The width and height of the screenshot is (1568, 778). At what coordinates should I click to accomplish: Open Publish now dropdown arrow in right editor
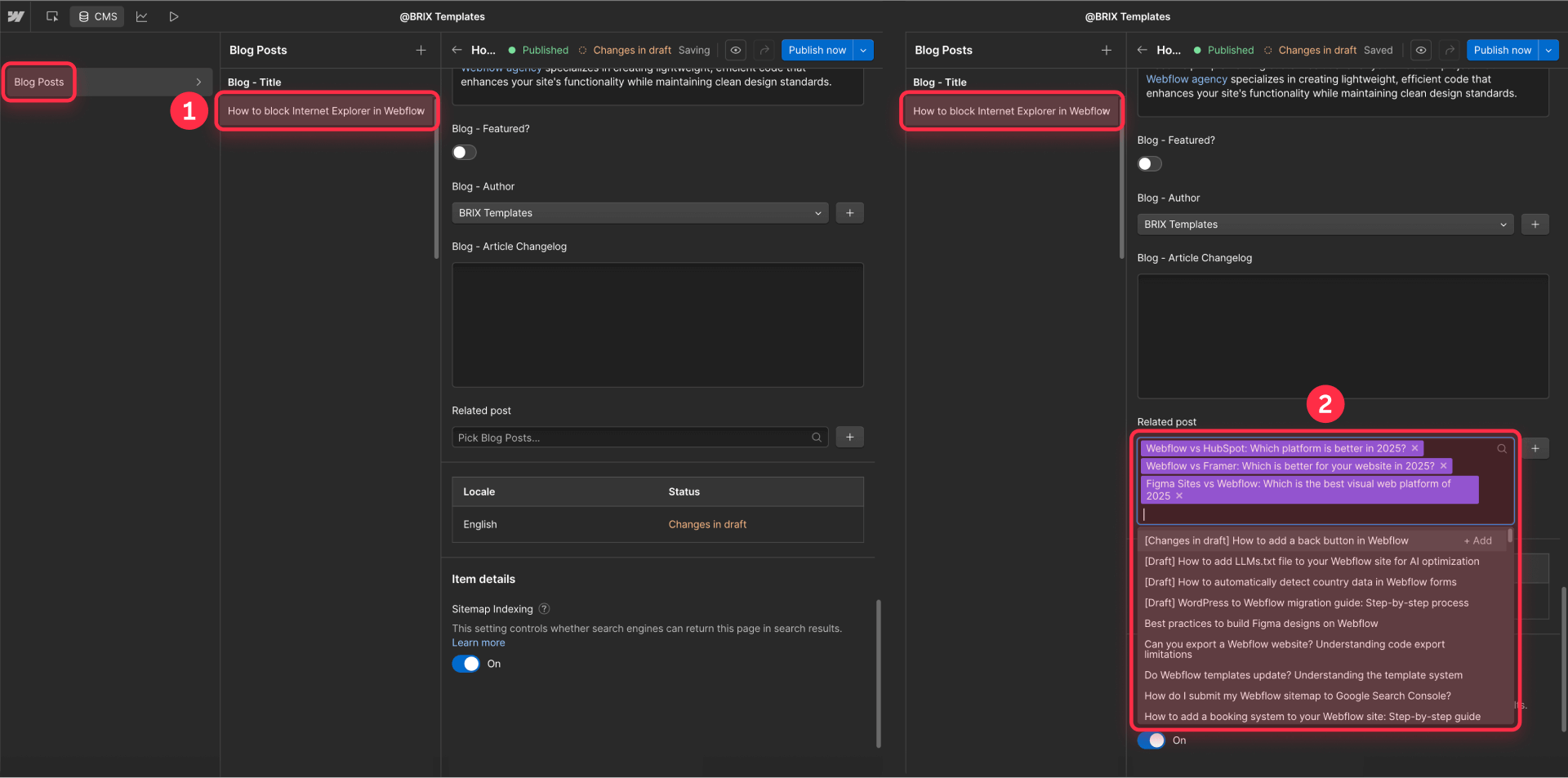point(1548,50)
